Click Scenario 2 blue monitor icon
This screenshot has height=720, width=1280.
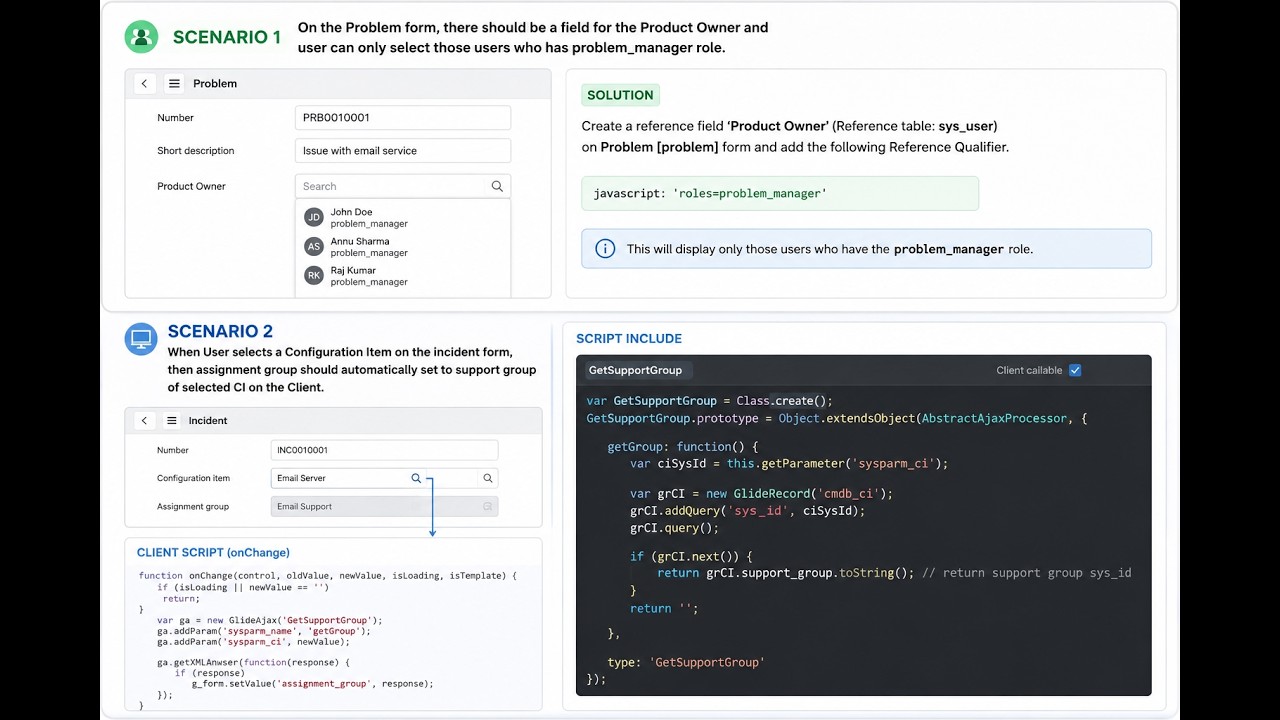tap(141, 339)
